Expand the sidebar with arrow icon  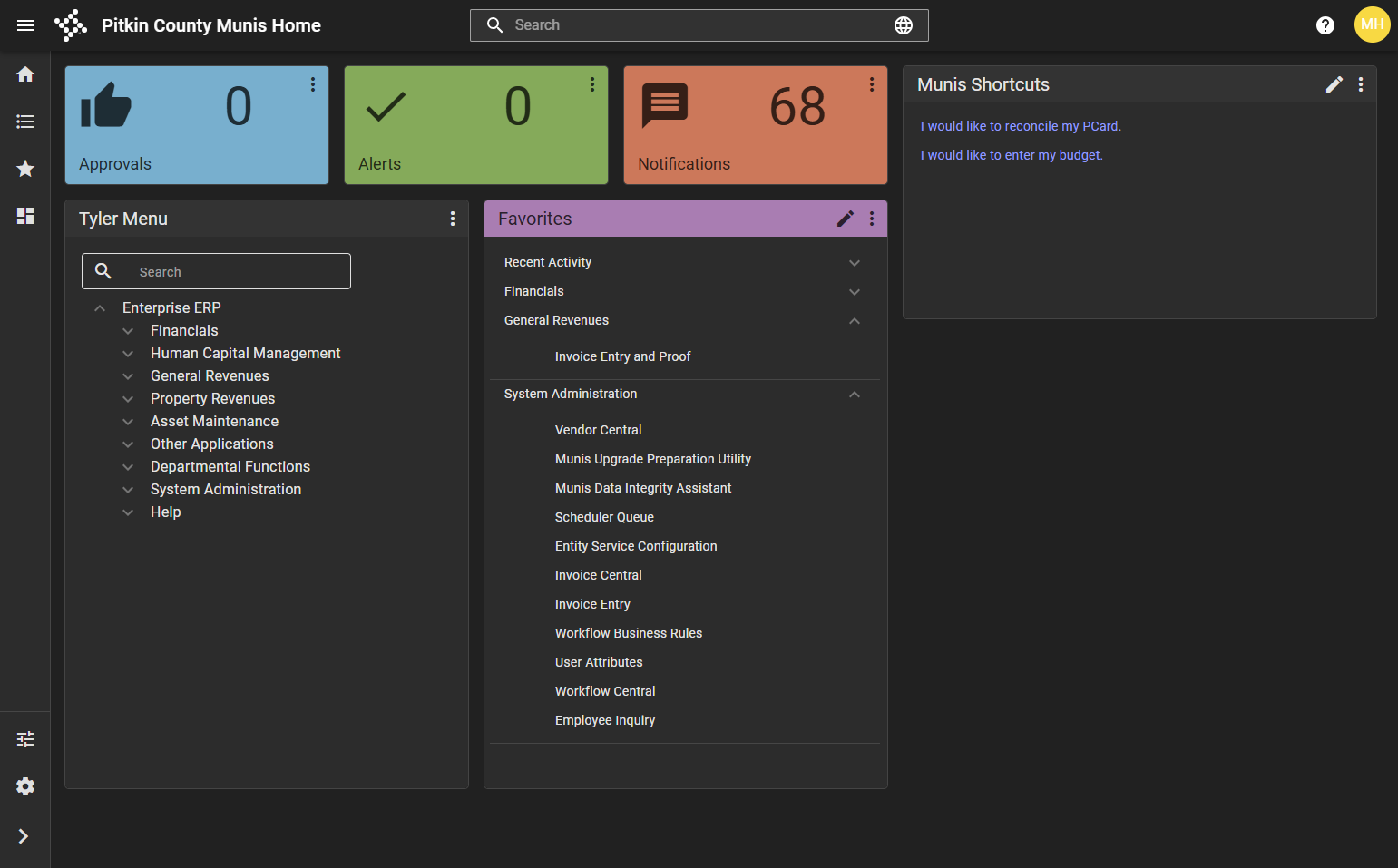24,836
